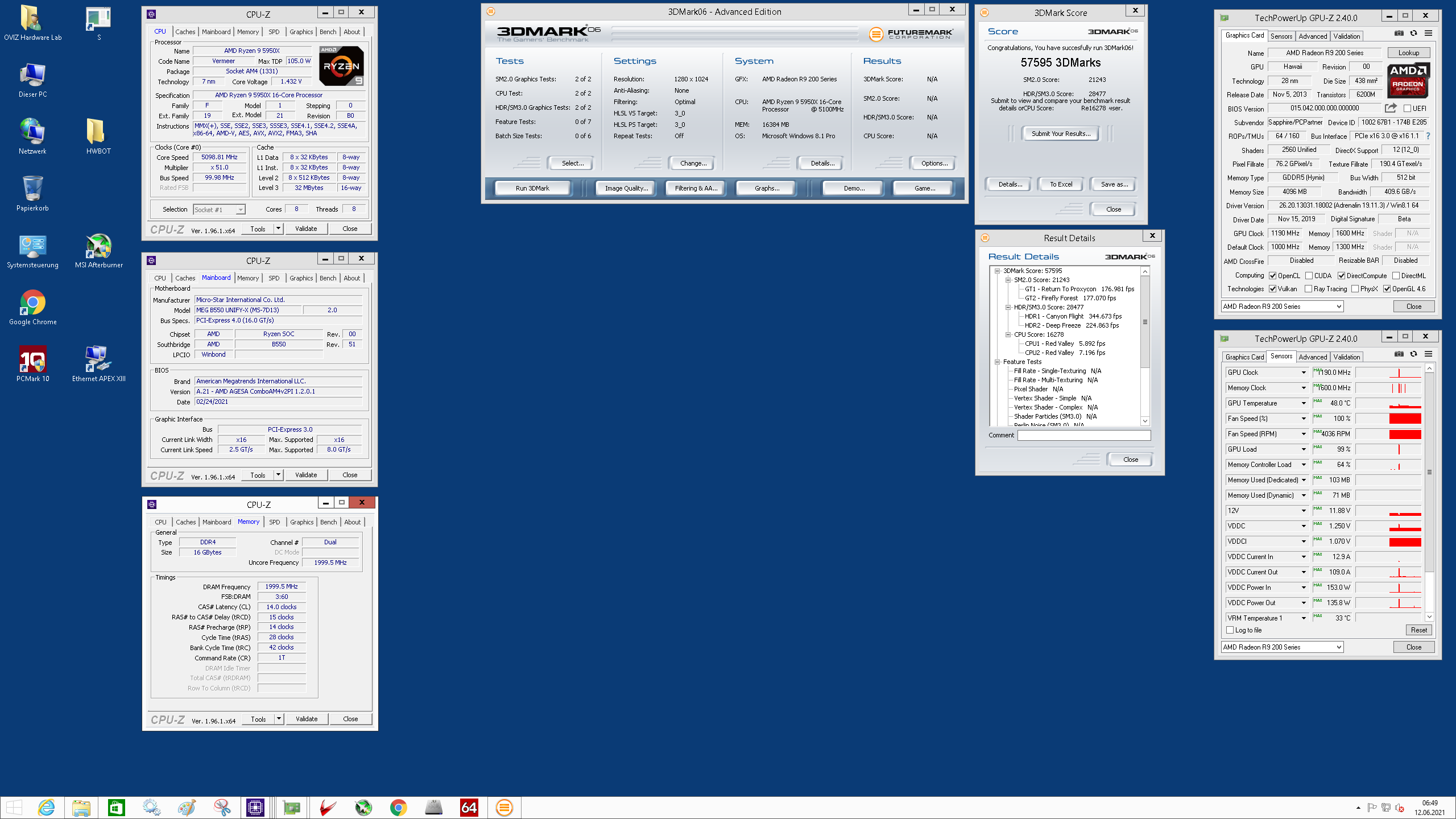Click the Fan Speed (%) sensor graph

[1388, 419]
